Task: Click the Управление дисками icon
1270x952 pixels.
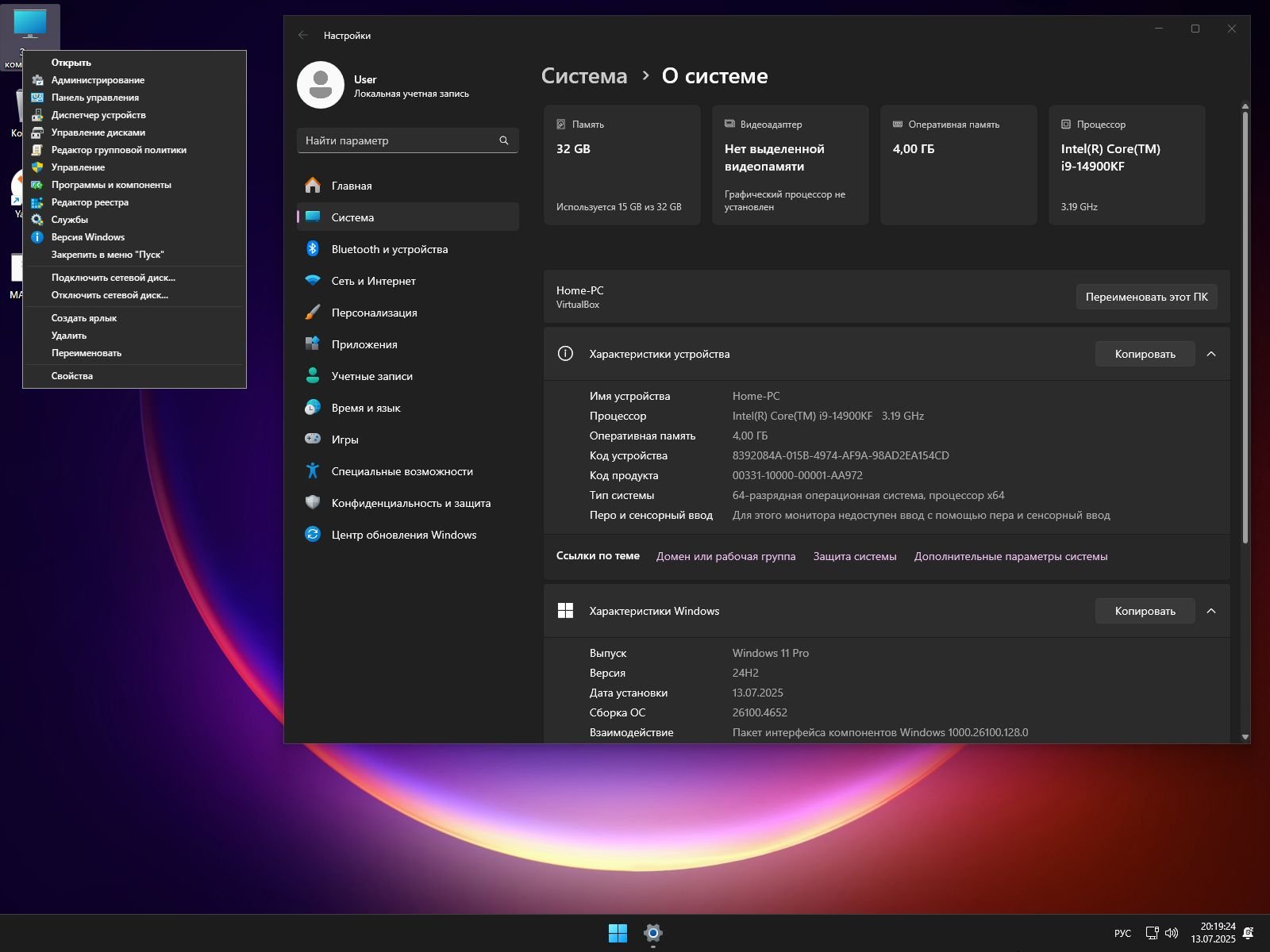Action: 37,132
